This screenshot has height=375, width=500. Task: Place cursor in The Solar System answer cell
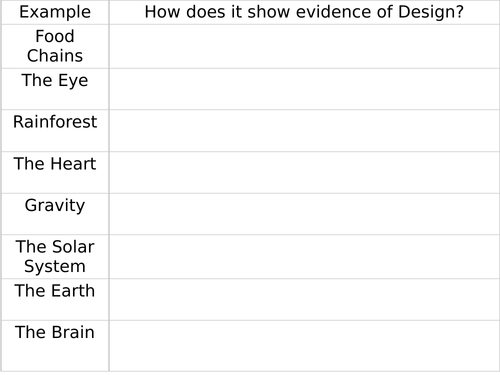coord(304,256)
